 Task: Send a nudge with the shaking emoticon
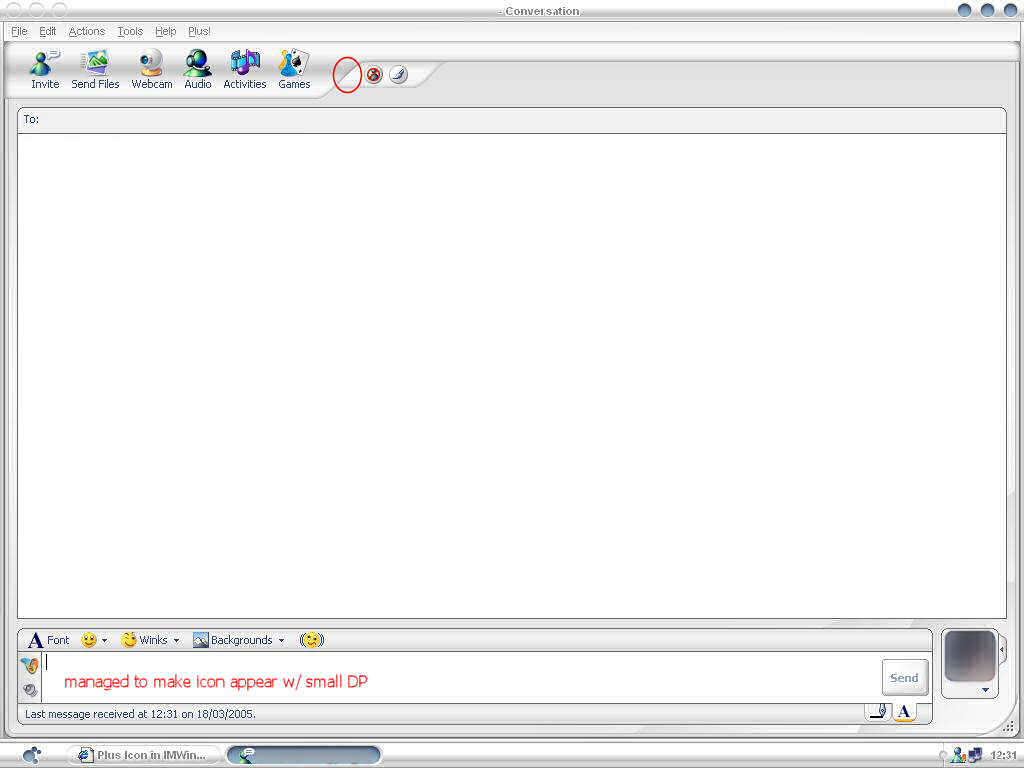[312, 640]
